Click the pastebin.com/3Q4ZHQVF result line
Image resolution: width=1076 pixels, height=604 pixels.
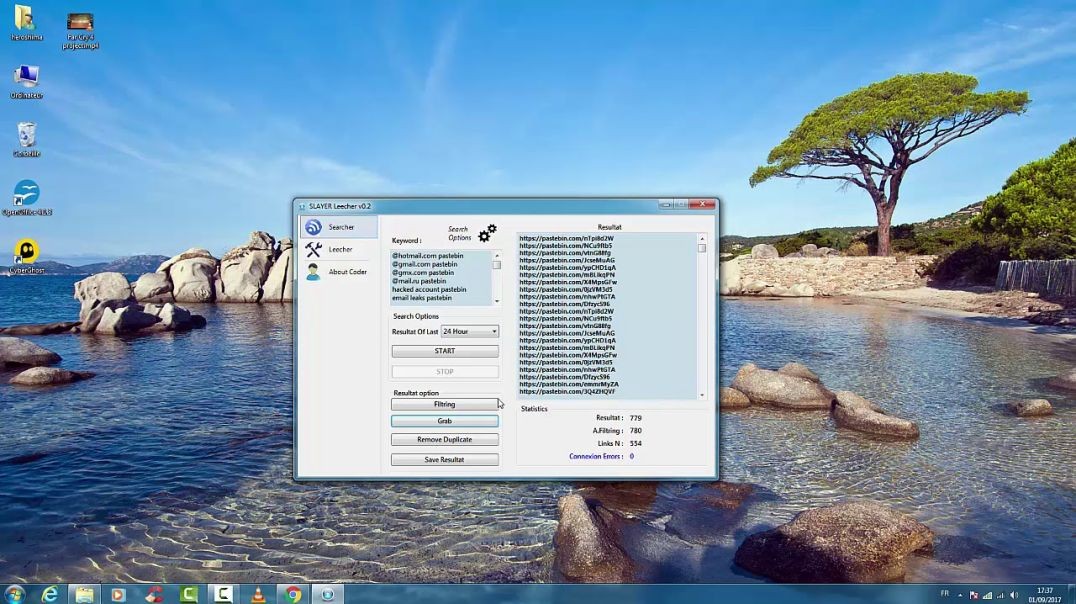568,391
